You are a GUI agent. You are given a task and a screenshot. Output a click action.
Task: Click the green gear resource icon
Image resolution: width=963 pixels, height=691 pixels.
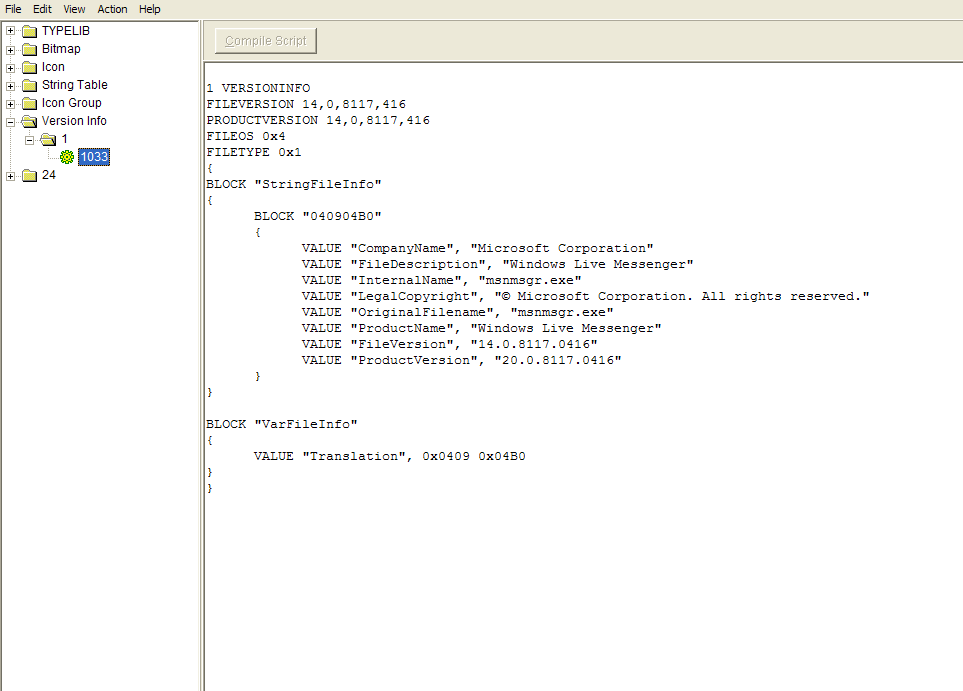[67, 157]
